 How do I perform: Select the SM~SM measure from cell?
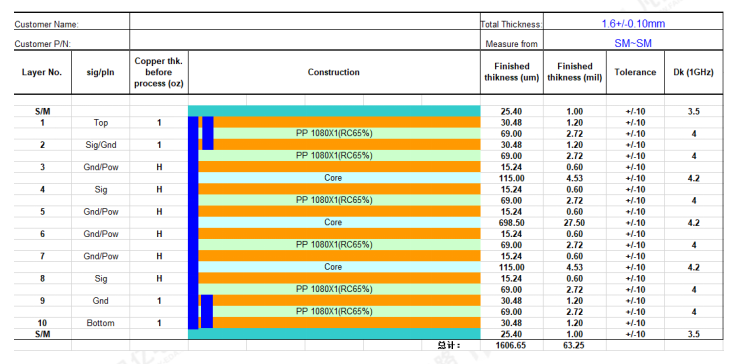633,43
